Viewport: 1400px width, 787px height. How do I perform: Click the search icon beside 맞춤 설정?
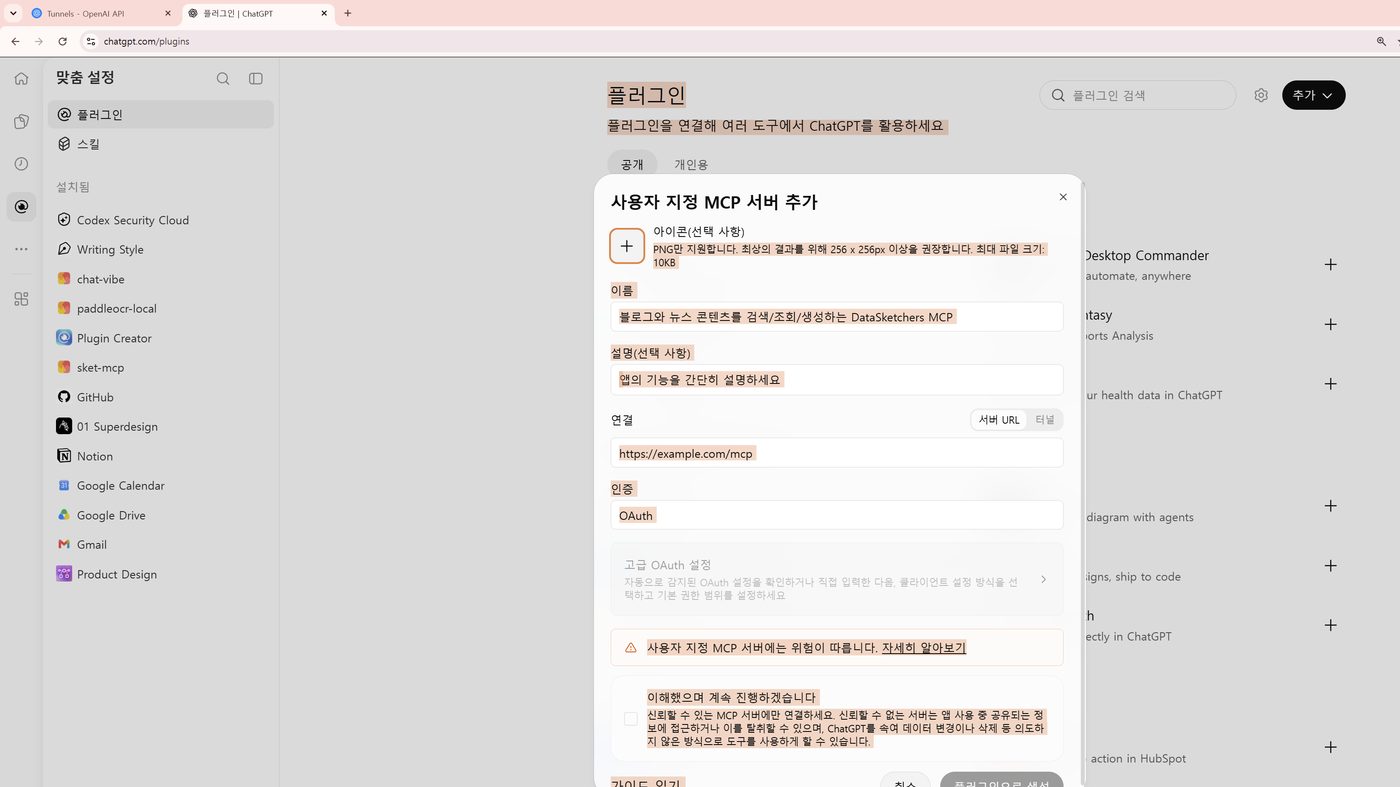click(223, 79)
